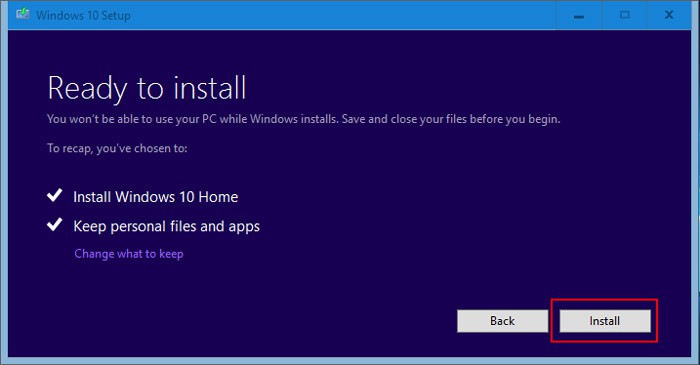Click the 'Keep personal files and apps' text
This screenshot has width=700, height=365.
click(167, 226)
